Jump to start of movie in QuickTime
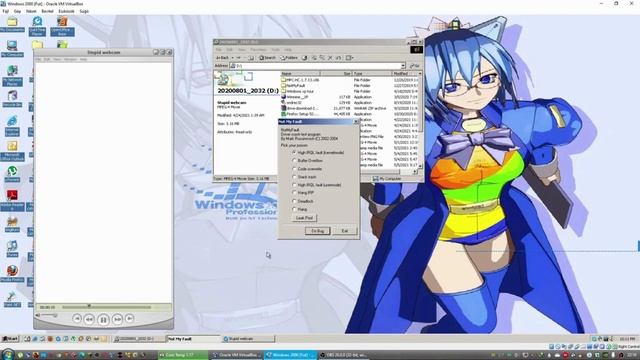 pos(77,318)
